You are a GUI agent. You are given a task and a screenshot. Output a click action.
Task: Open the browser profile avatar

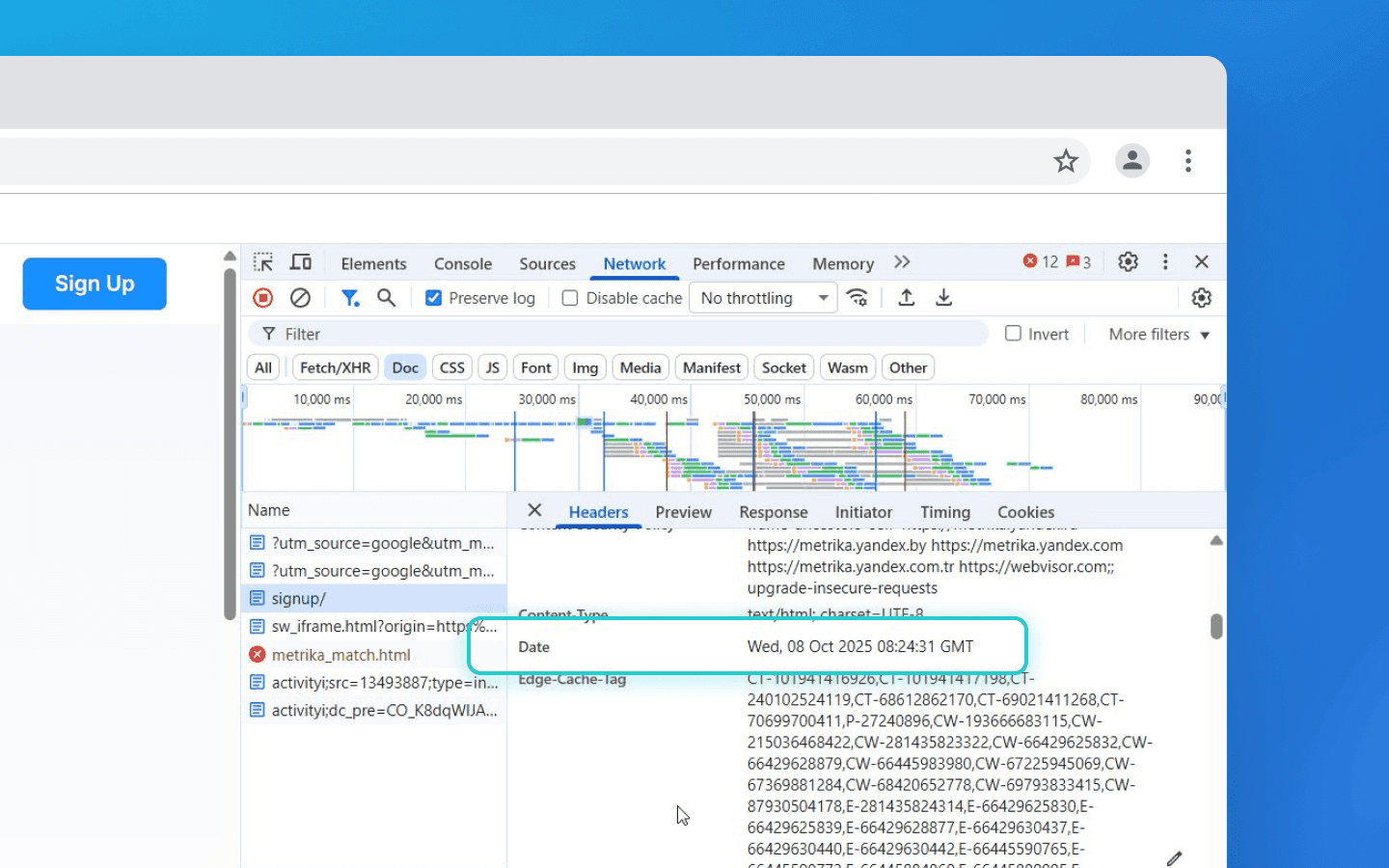pyautogui.click(x=1132, y=161)
